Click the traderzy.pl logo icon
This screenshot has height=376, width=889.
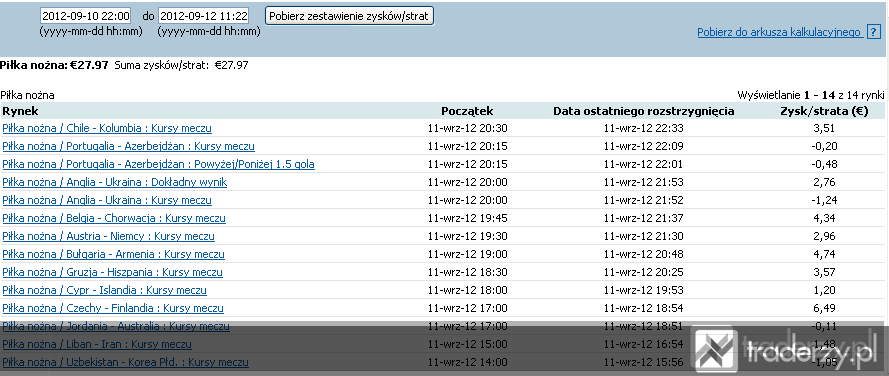point(717,350)
